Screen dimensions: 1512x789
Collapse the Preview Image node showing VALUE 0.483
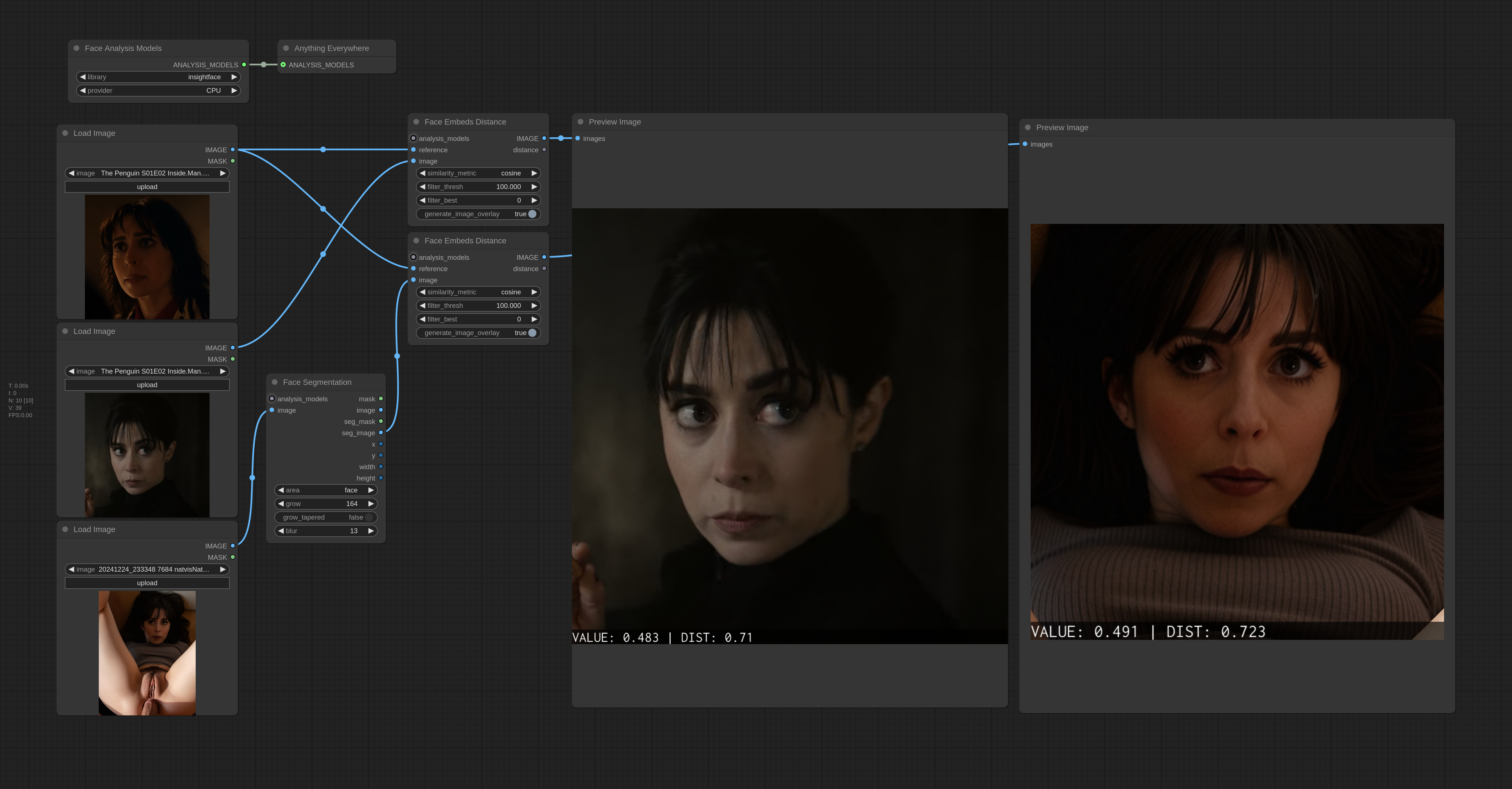[580, 121]
